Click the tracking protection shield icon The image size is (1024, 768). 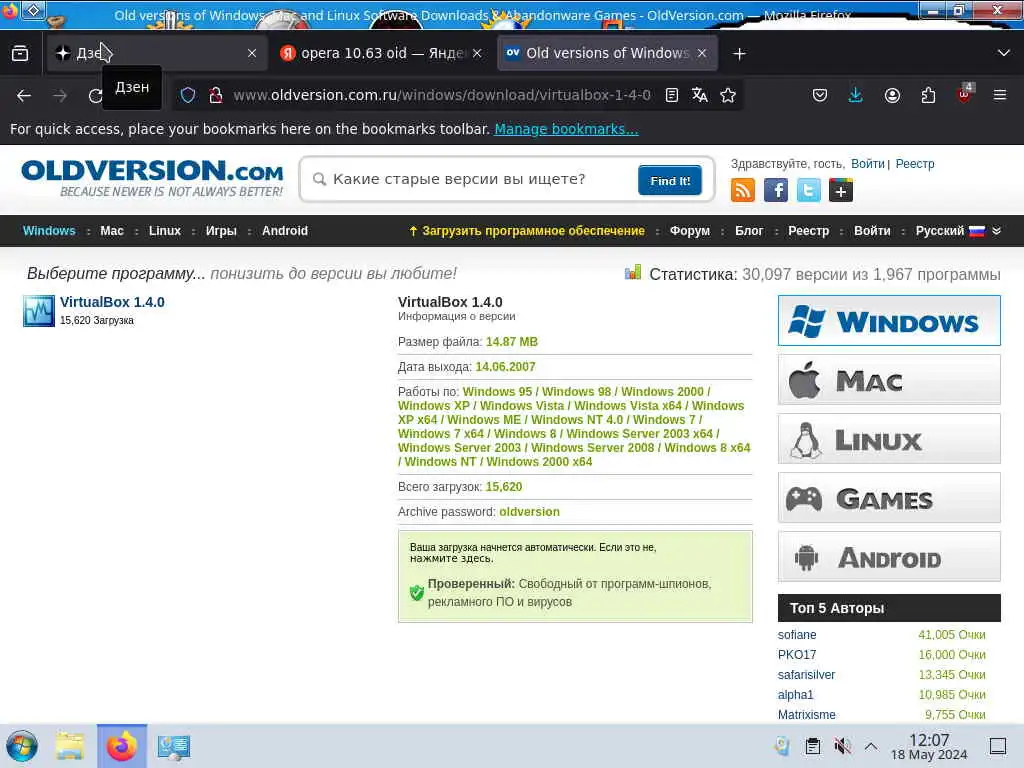(188, 95)
